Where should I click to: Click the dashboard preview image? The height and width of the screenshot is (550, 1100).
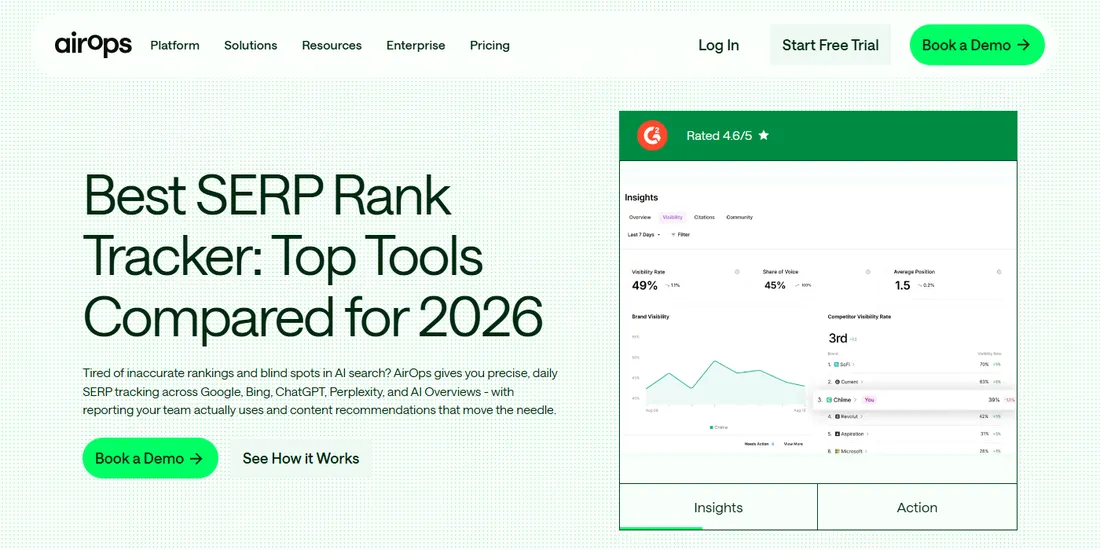pos(818,321)
